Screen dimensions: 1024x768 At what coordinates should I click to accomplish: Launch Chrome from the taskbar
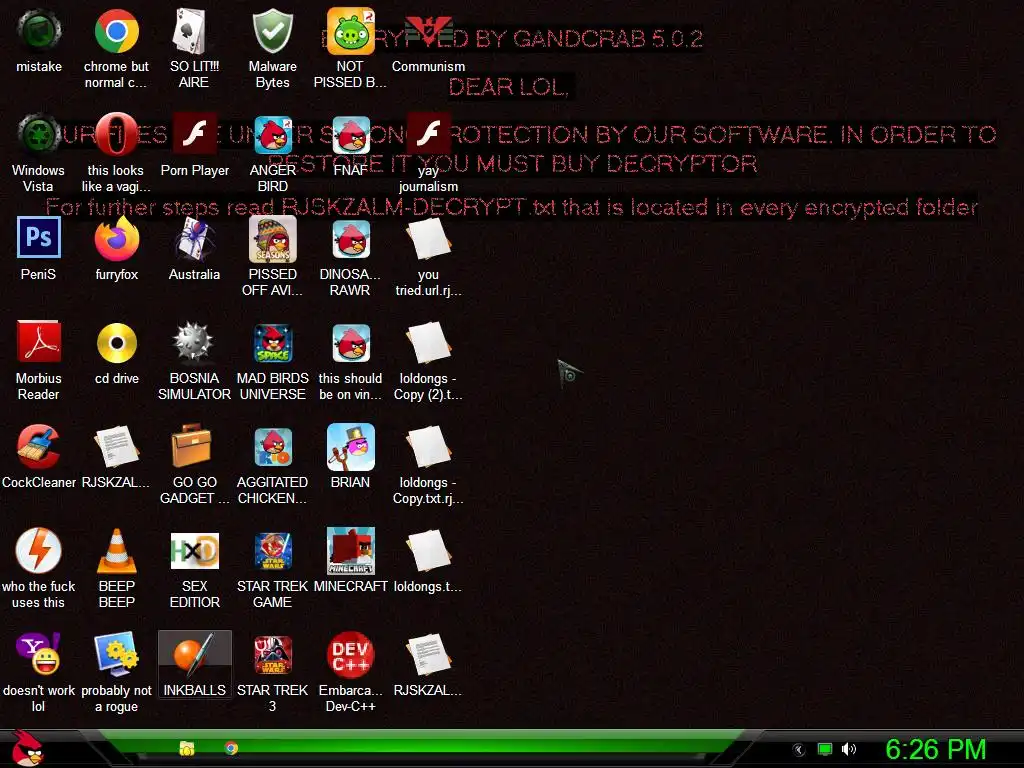(x=231, y=748)
